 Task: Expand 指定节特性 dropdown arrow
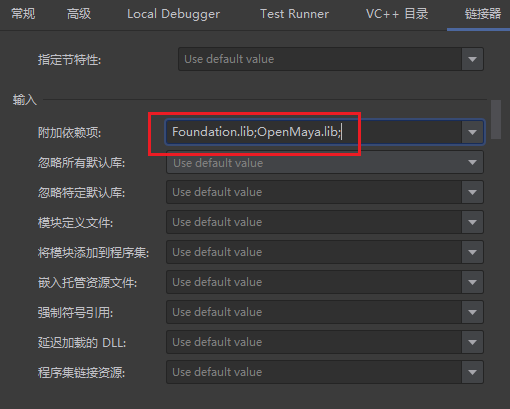[472, 59]
